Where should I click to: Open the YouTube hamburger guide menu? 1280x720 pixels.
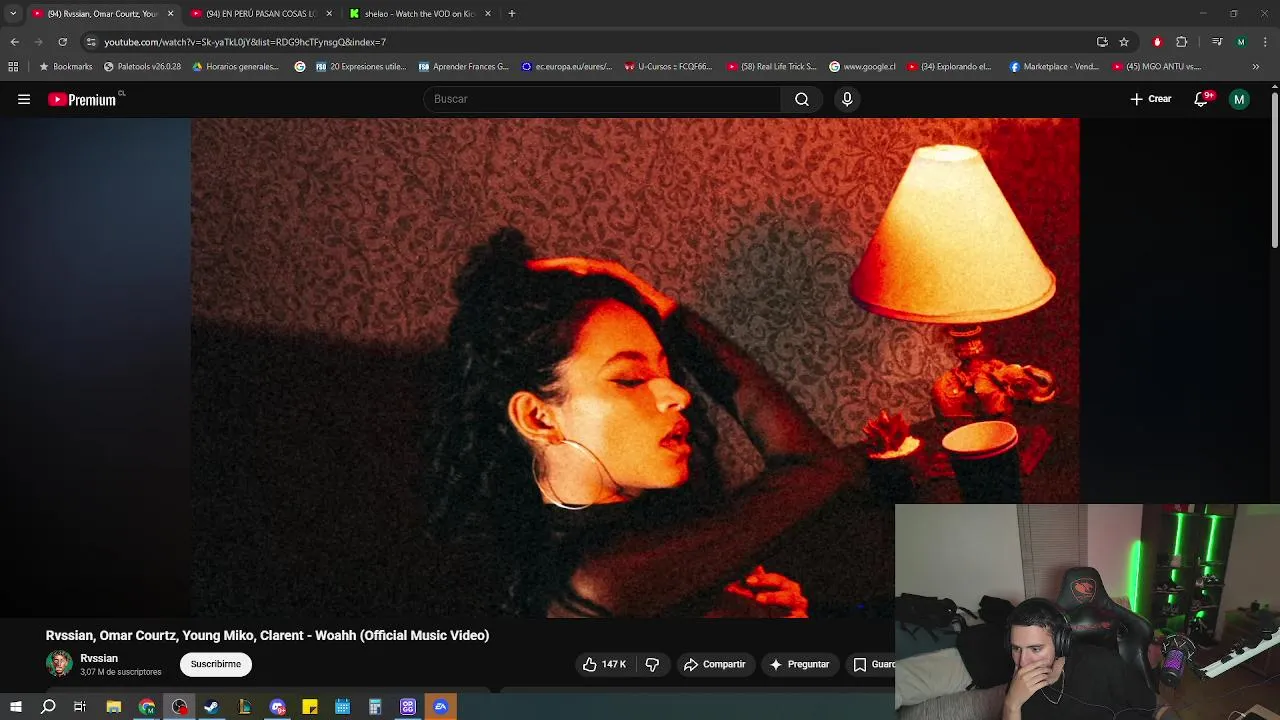pyautogui.click(x=24, y=99)
